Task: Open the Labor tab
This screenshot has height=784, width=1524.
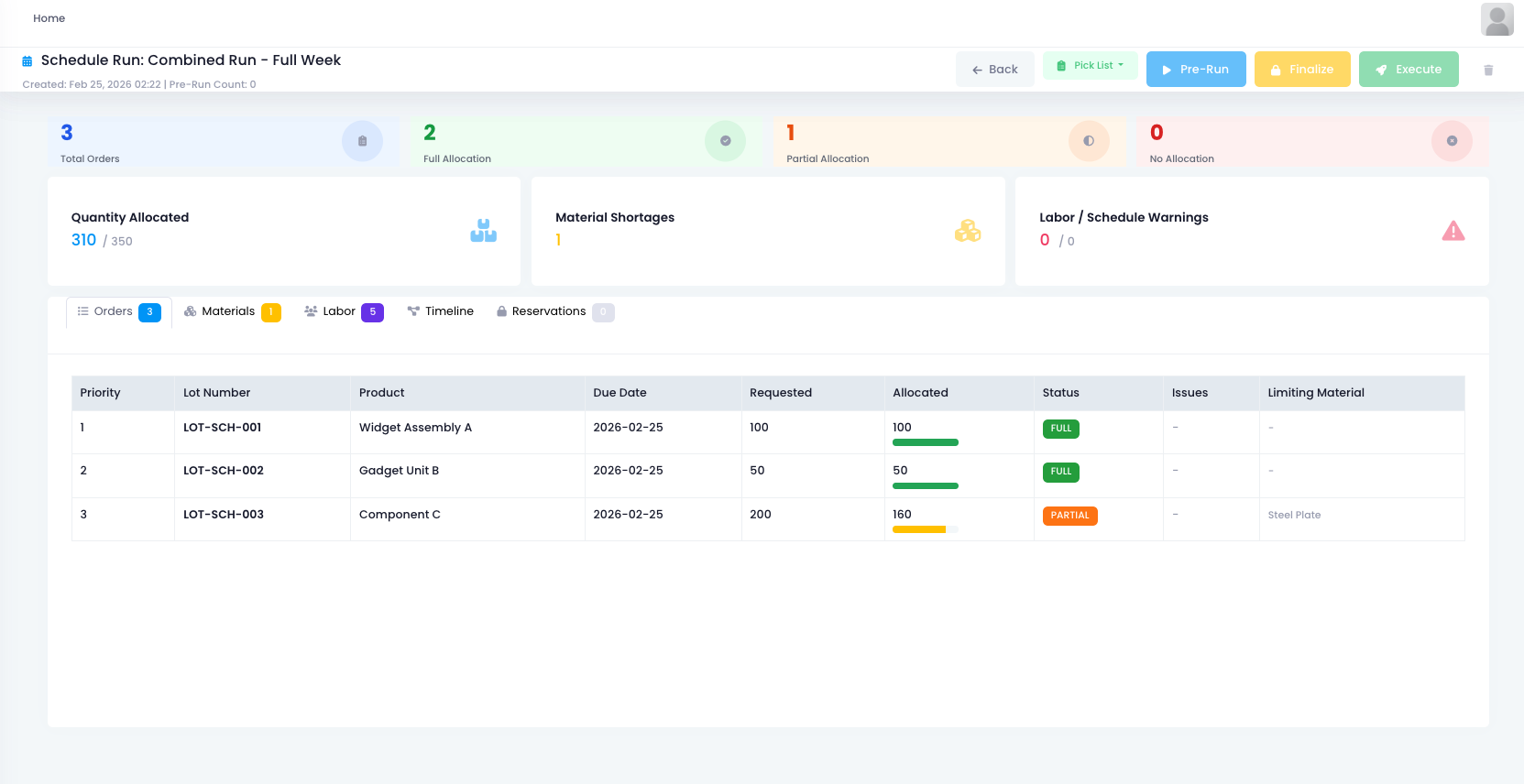Action: click(x=344, y=312)
